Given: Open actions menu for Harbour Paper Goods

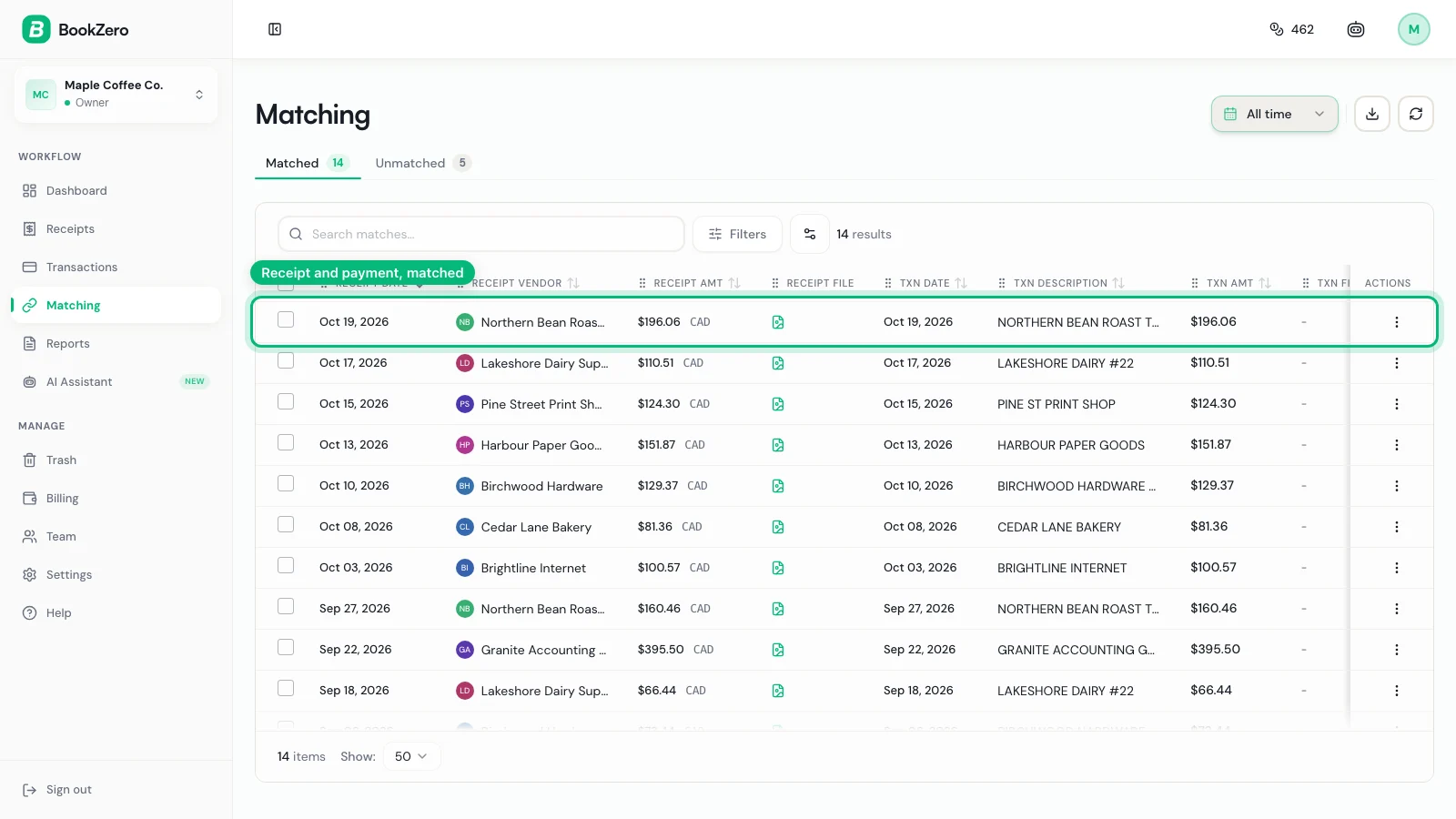Looking at the screenshot, I should 1396,445.
